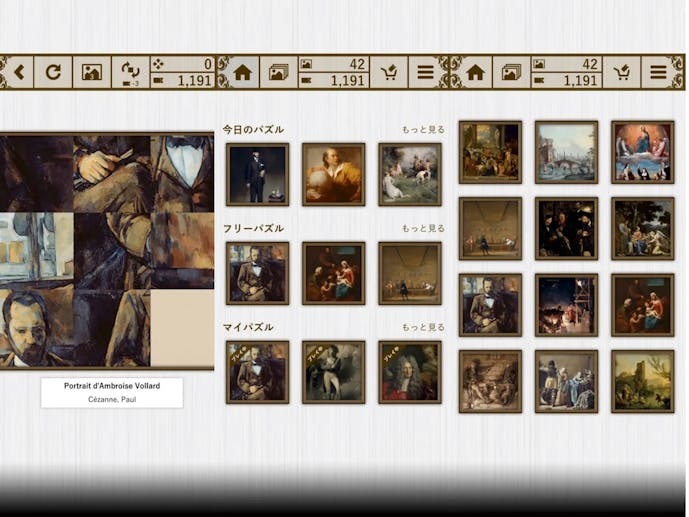Open Vollard portrait thumbnail in right gallery
The width and height of the screenshot is (689, 517).
click(x=490, y=305)
